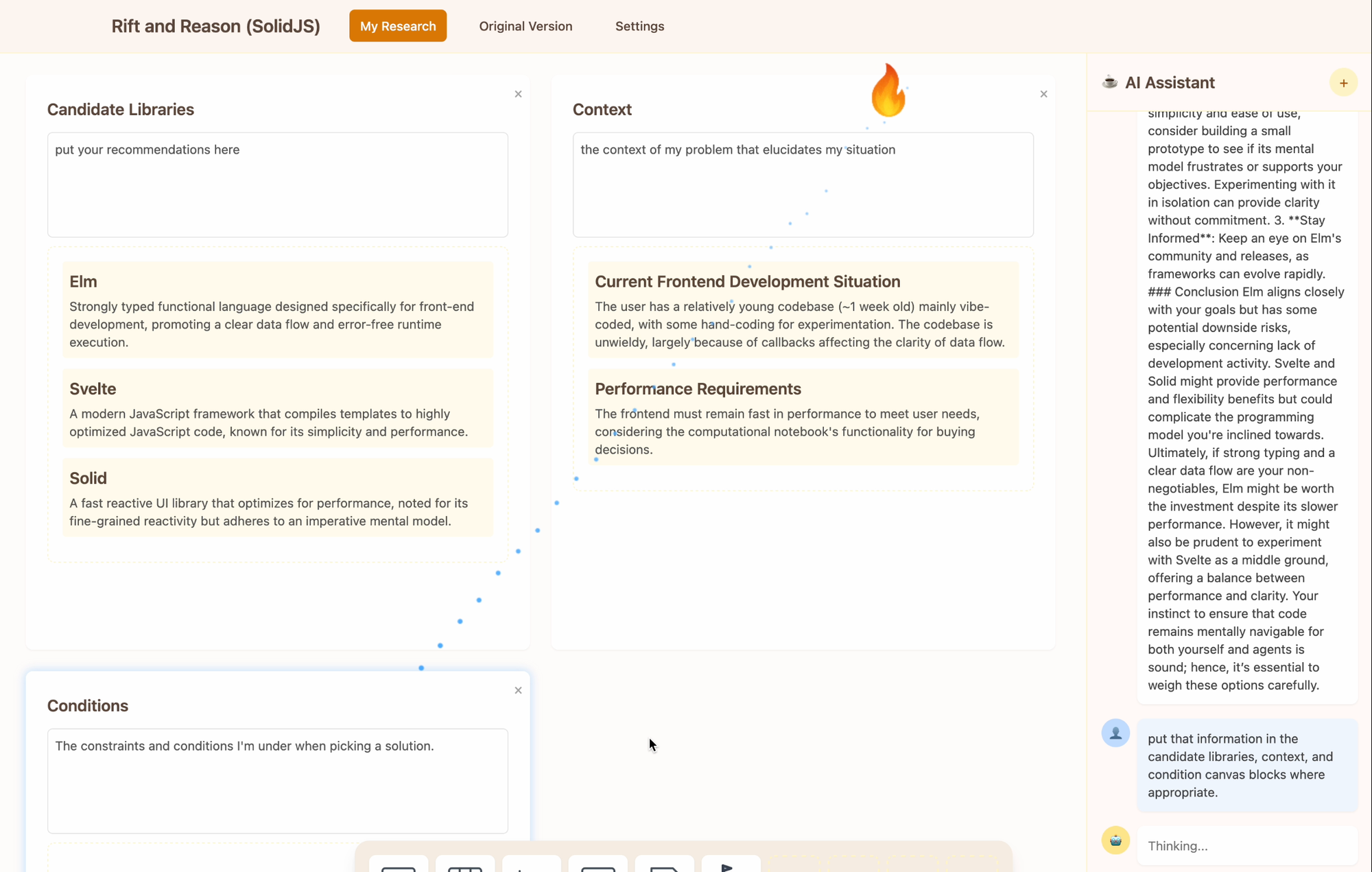Click the user avatar next to the chat message
This screenshot has width=1372, height=872.
pos(1115,733)
